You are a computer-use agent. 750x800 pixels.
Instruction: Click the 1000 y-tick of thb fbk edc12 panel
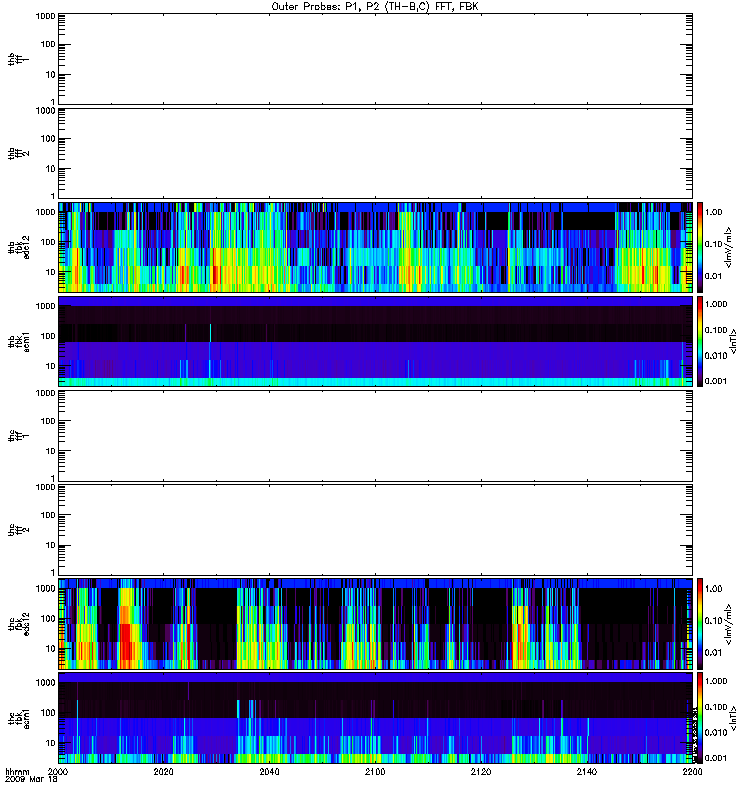coord(45,212)
